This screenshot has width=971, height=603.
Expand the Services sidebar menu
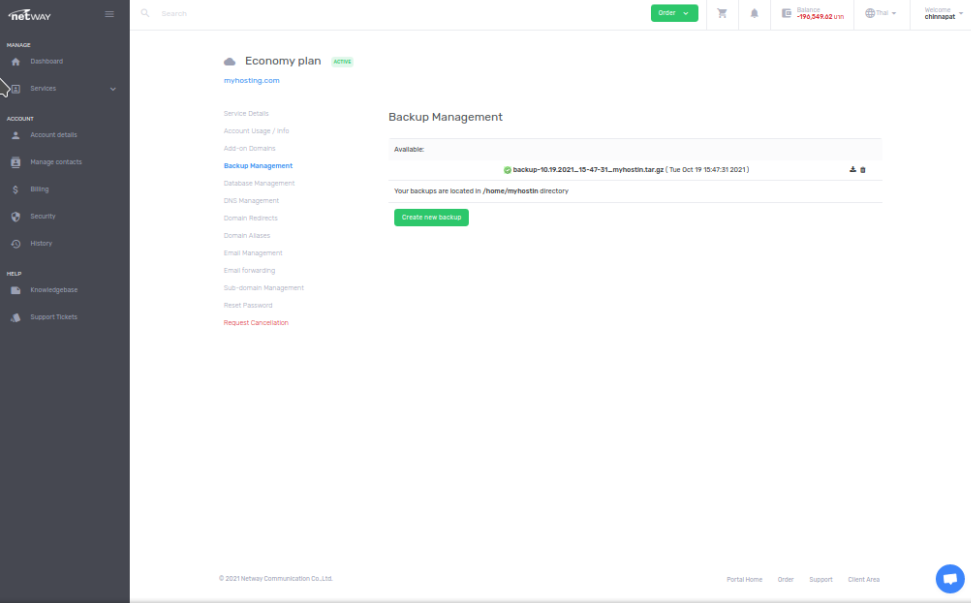pos(64,89)
